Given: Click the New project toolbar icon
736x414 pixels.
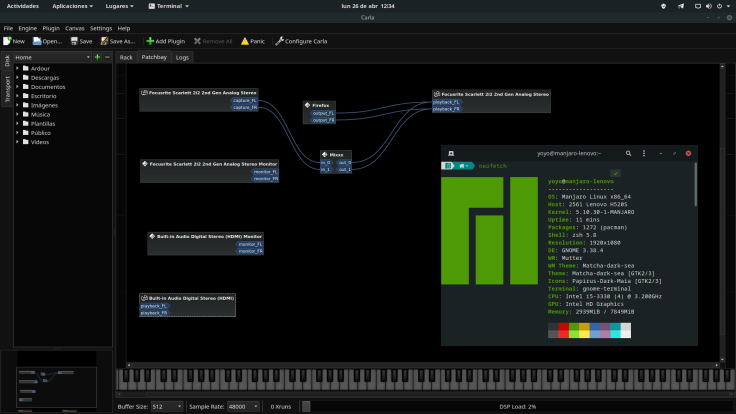Looking at the screenshot, I should pyautogui.click(x=8, y=41).
